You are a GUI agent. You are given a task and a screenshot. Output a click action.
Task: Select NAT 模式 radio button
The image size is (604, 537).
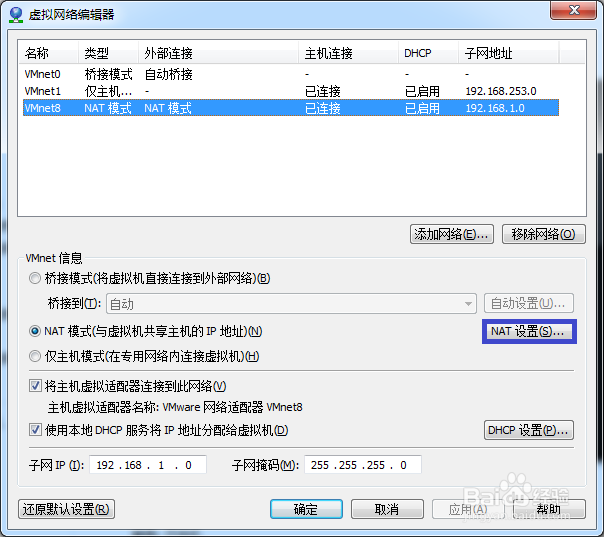tap(35, 331)
